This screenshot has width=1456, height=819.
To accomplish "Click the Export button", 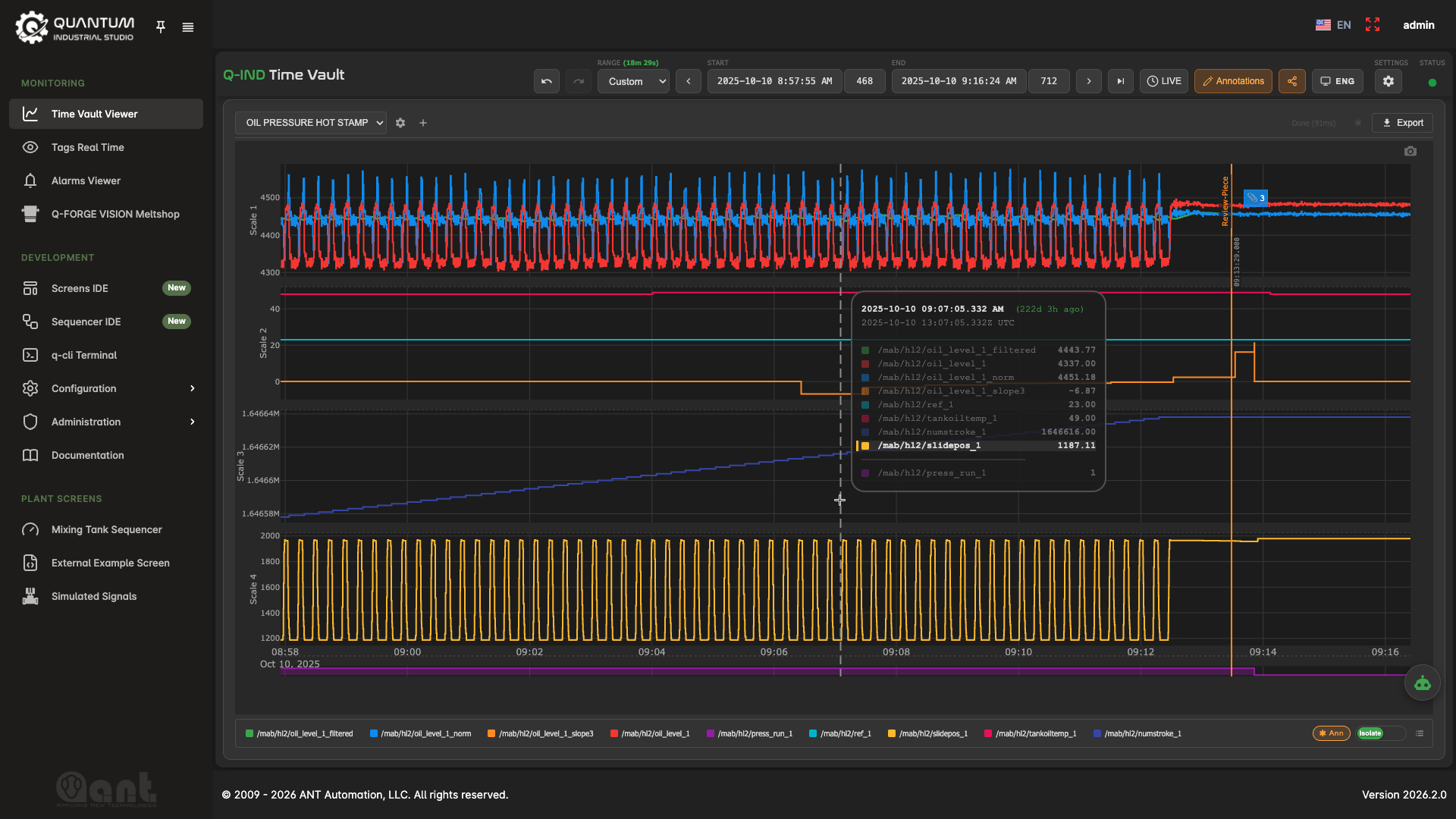I will point(1402,123).
